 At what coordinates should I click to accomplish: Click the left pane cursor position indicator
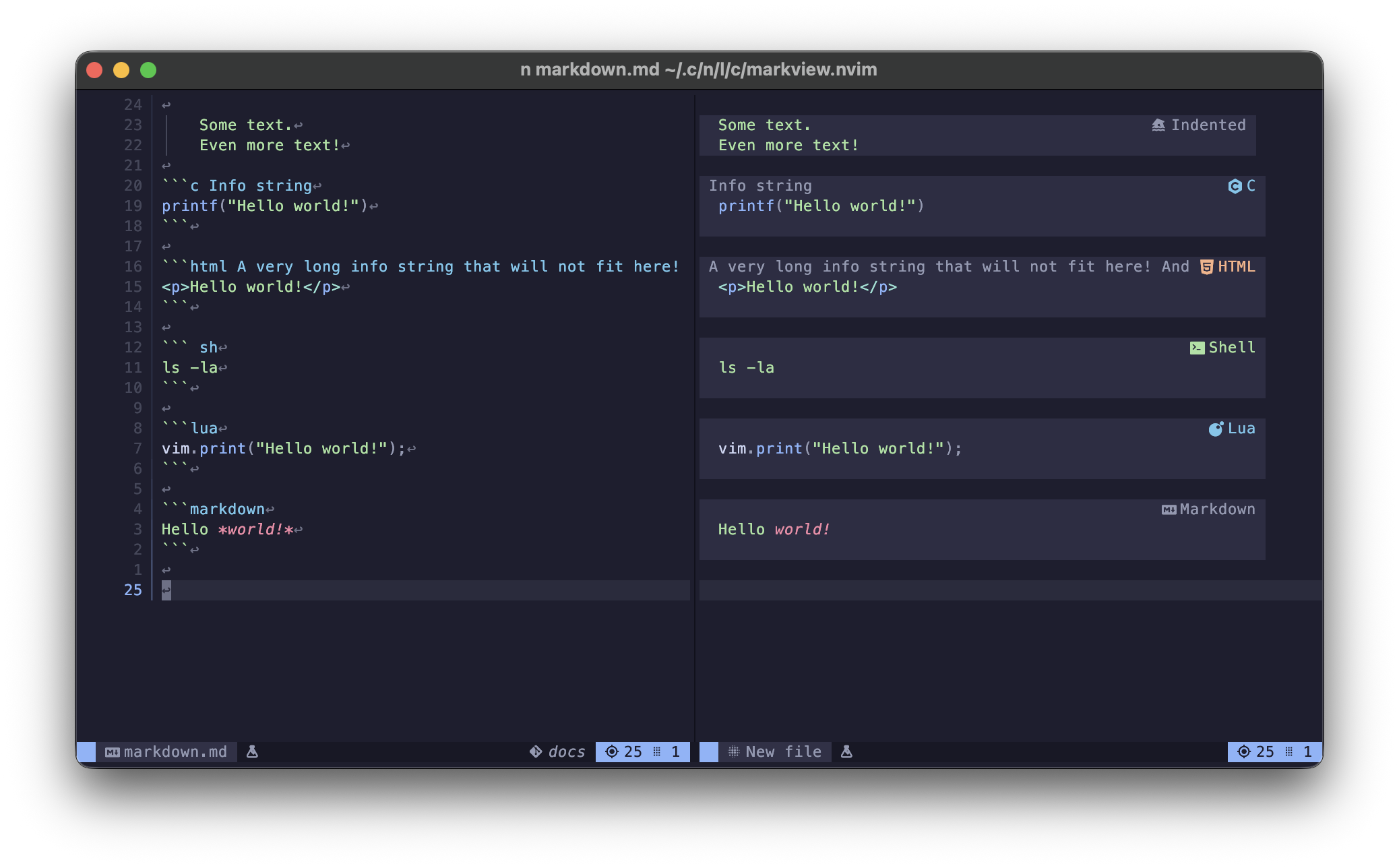643,751
